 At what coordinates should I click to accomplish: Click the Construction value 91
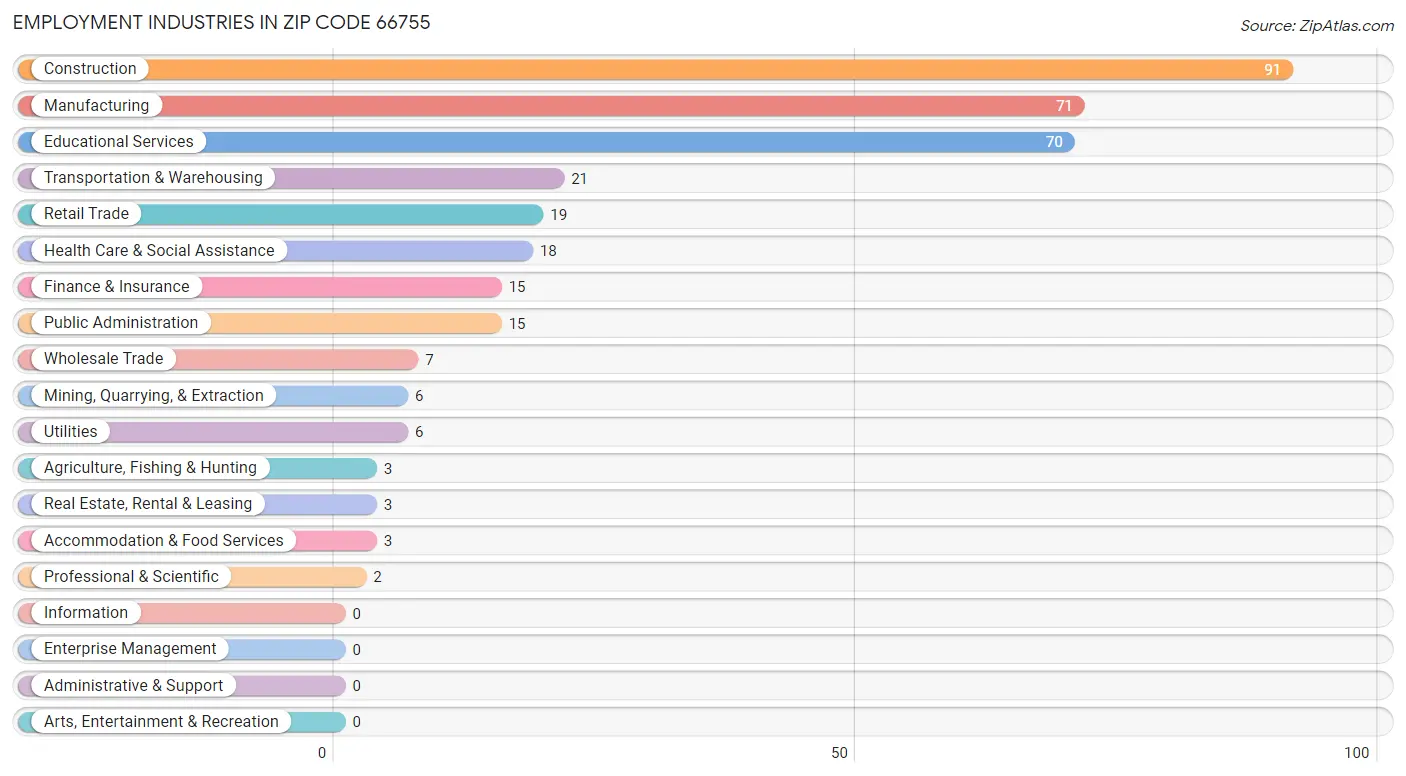[x=1272, y=70]
